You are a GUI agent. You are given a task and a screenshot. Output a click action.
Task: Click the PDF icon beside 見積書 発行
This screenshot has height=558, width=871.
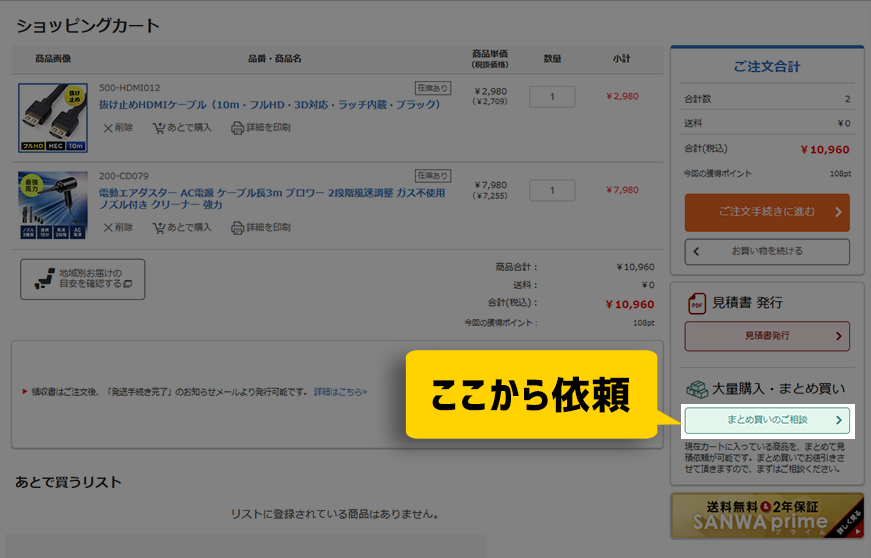click(697, 304)
